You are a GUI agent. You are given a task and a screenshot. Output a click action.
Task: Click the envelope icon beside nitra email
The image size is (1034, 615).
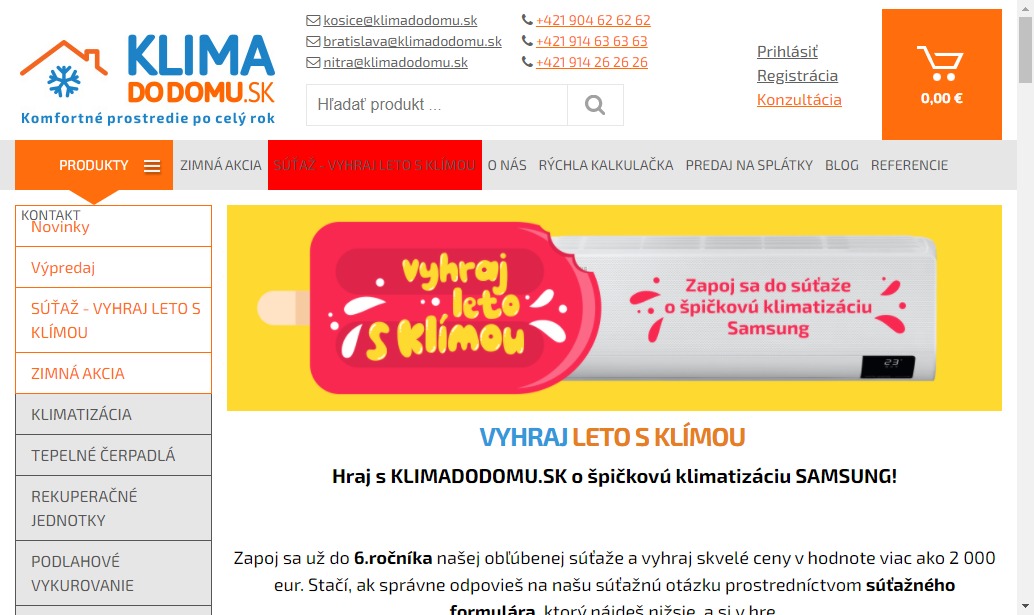point(313,63)
